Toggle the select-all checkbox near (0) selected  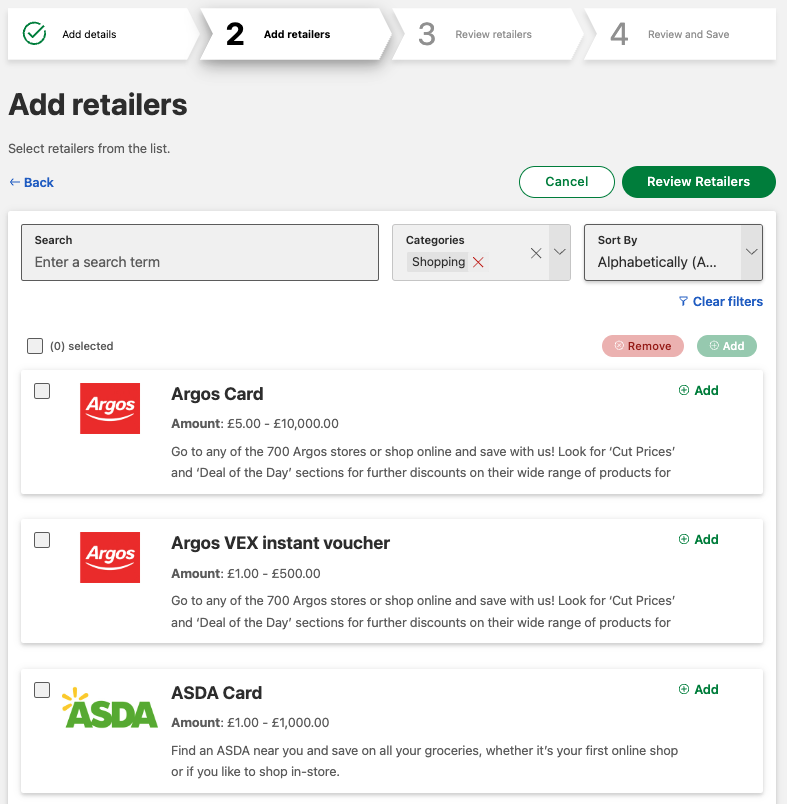[x=35, y=345]
